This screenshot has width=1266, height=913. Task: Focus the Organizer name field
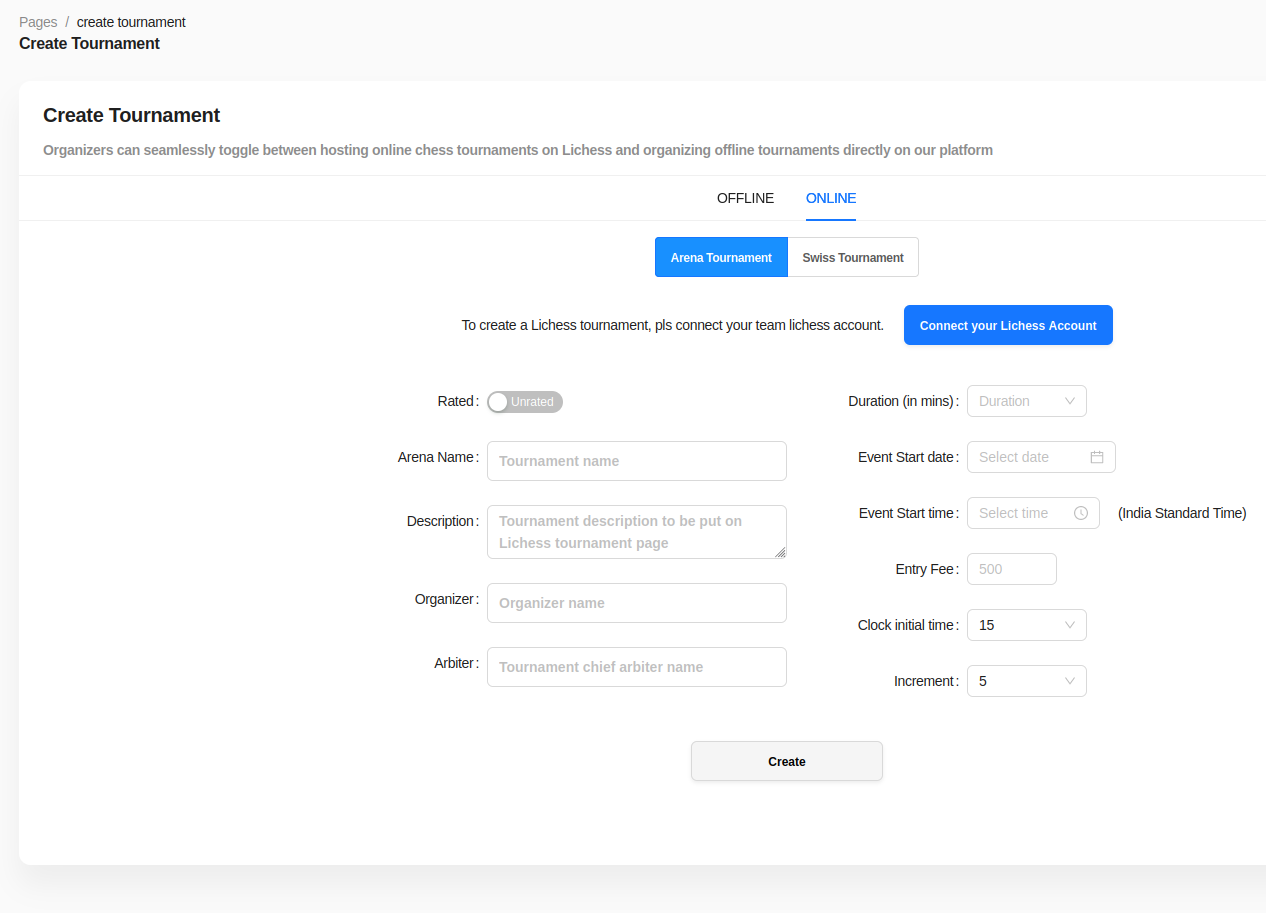[x=637, y=603]
